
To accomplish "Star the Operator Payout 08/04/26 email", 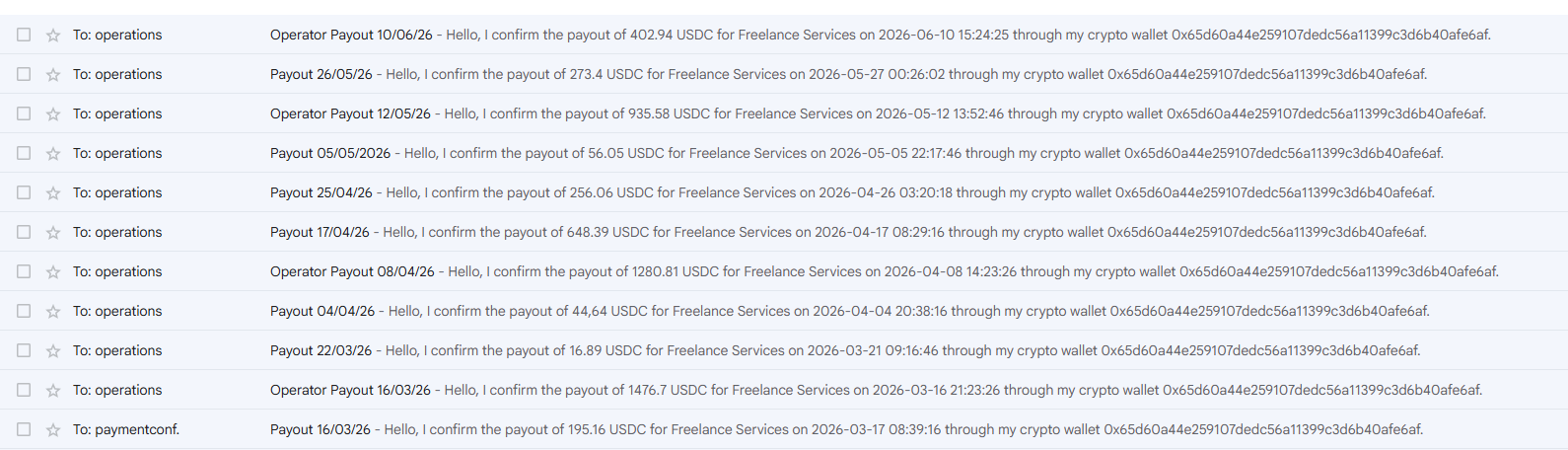I will (x=53, y=271).
